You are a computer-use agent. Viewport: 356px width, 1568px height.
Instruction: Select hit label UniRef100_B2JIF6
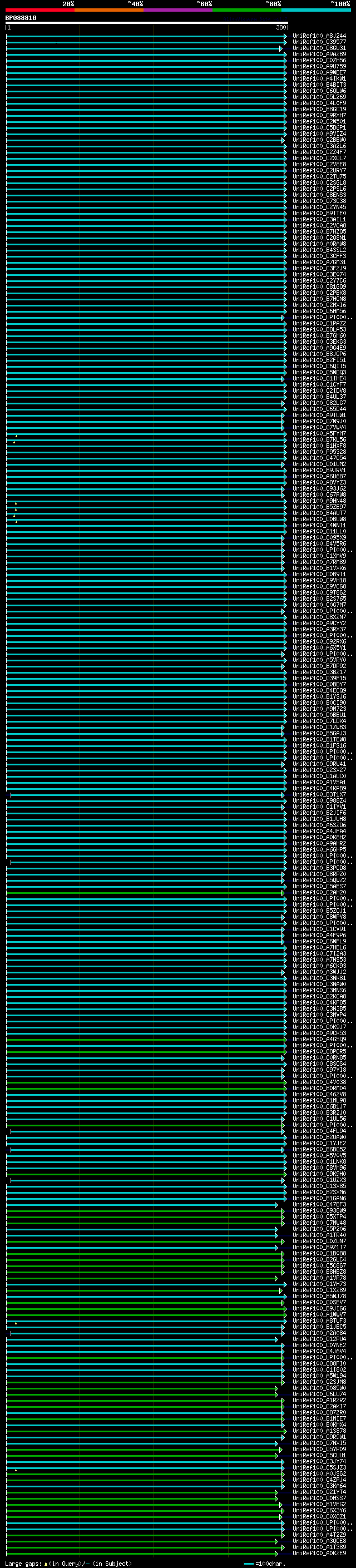(x=319, y=813)
